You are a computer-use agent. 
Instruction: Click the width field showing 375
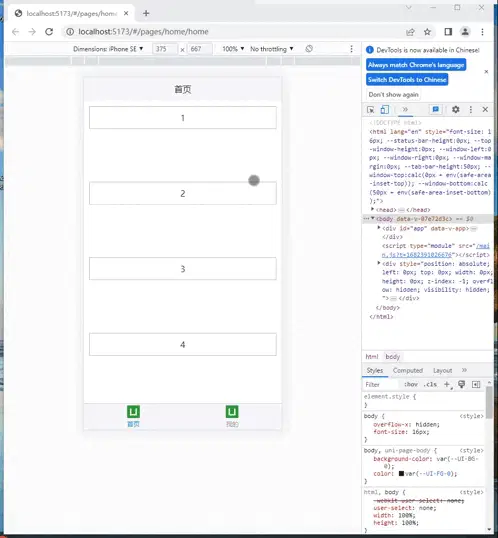(x=165, y=49)
